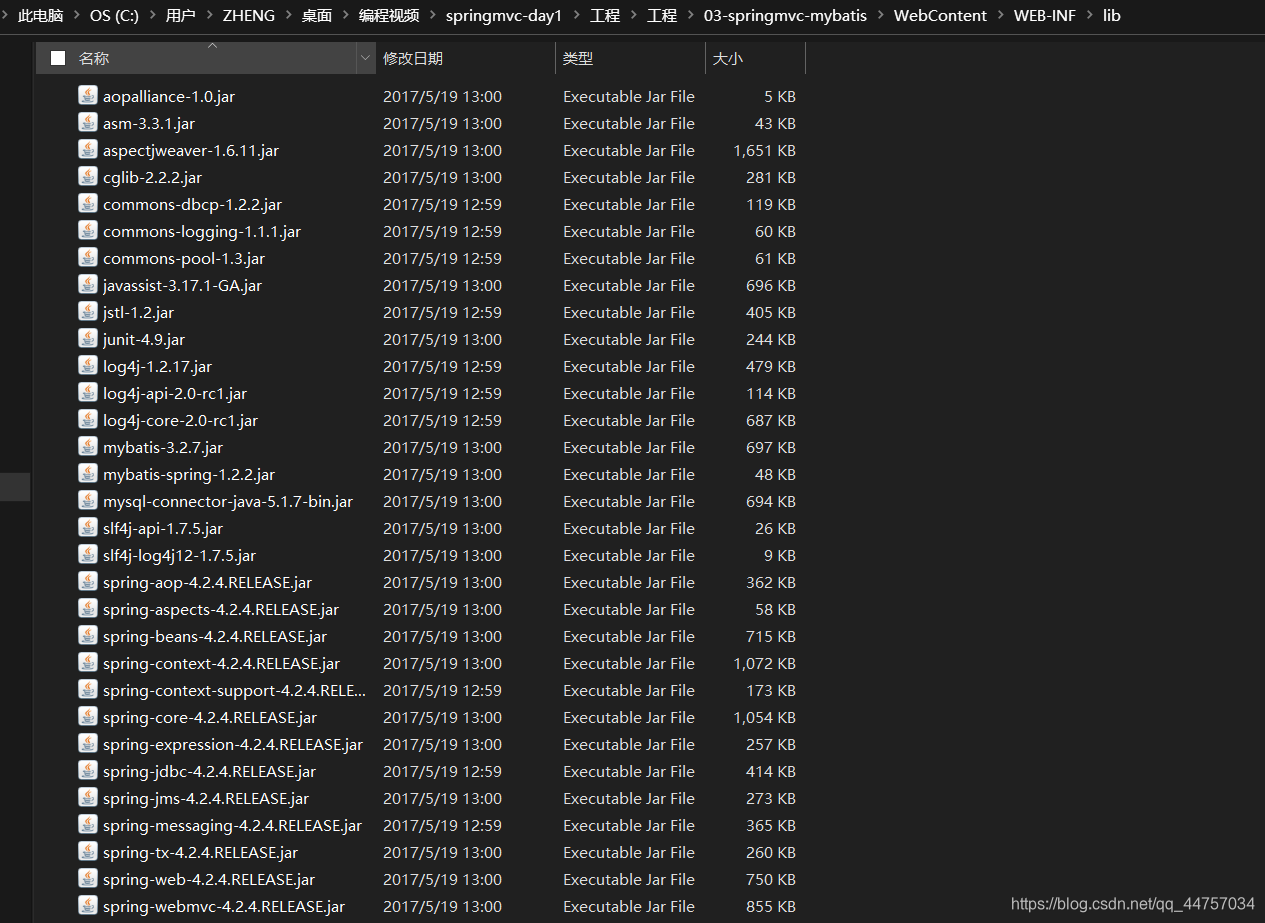Click the spring-aop-4.2.4.RELEASE.jar jar icon

coord(88,582)
